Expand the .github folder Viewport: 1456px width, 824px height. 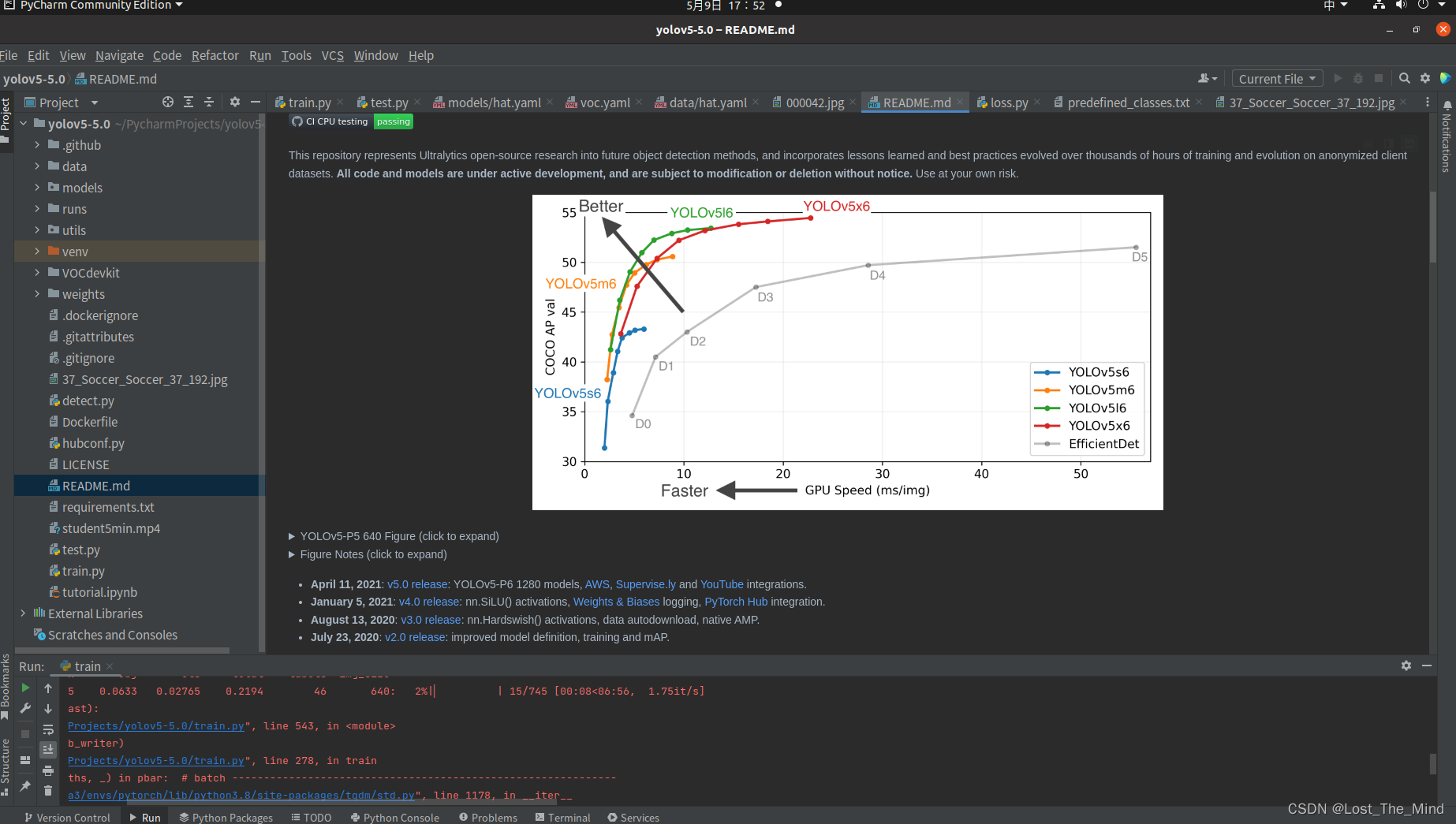[37, 145]
